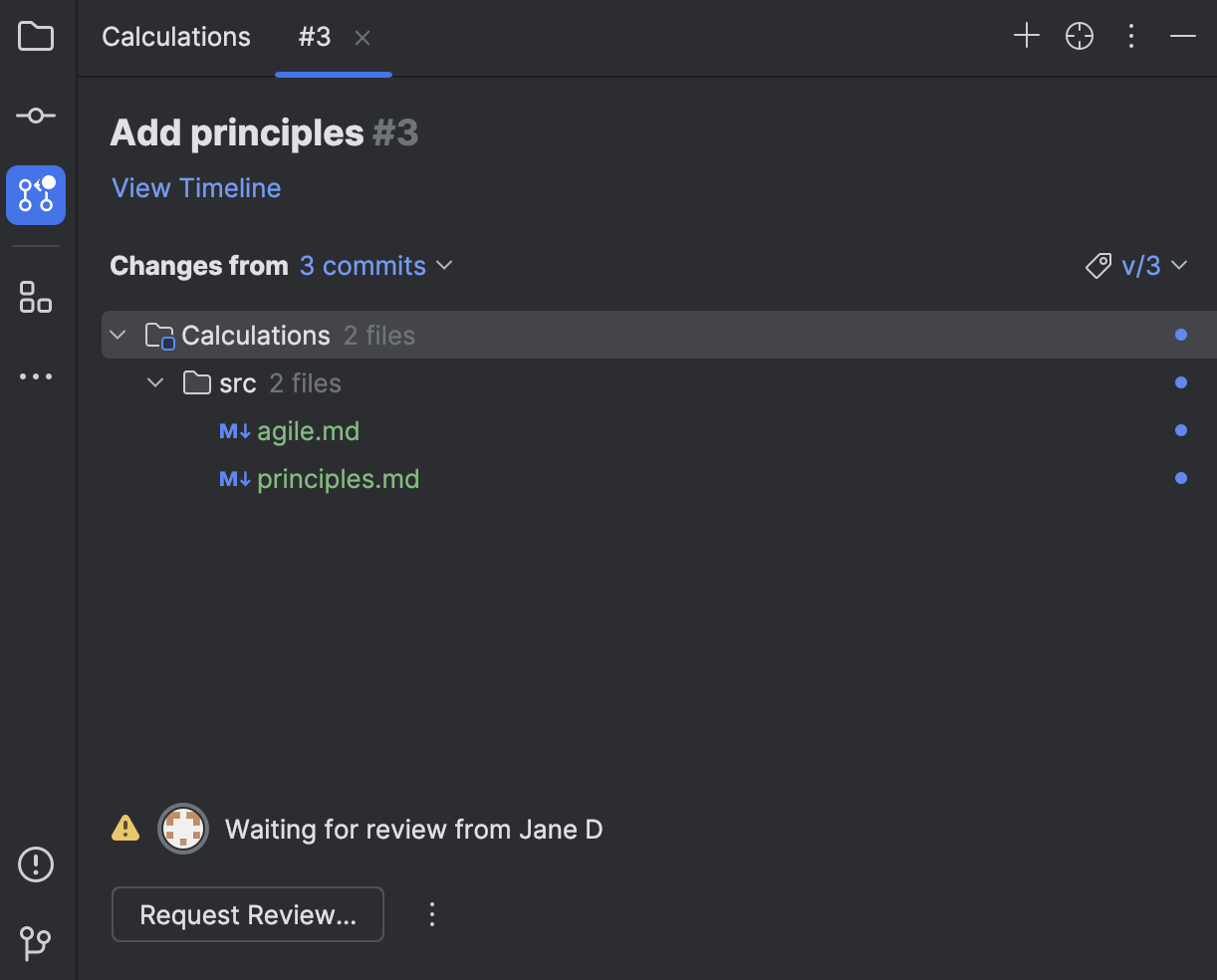Click the locate target icon in the header
This screenshot has width=1217, height=980.
click(1079, 36)
